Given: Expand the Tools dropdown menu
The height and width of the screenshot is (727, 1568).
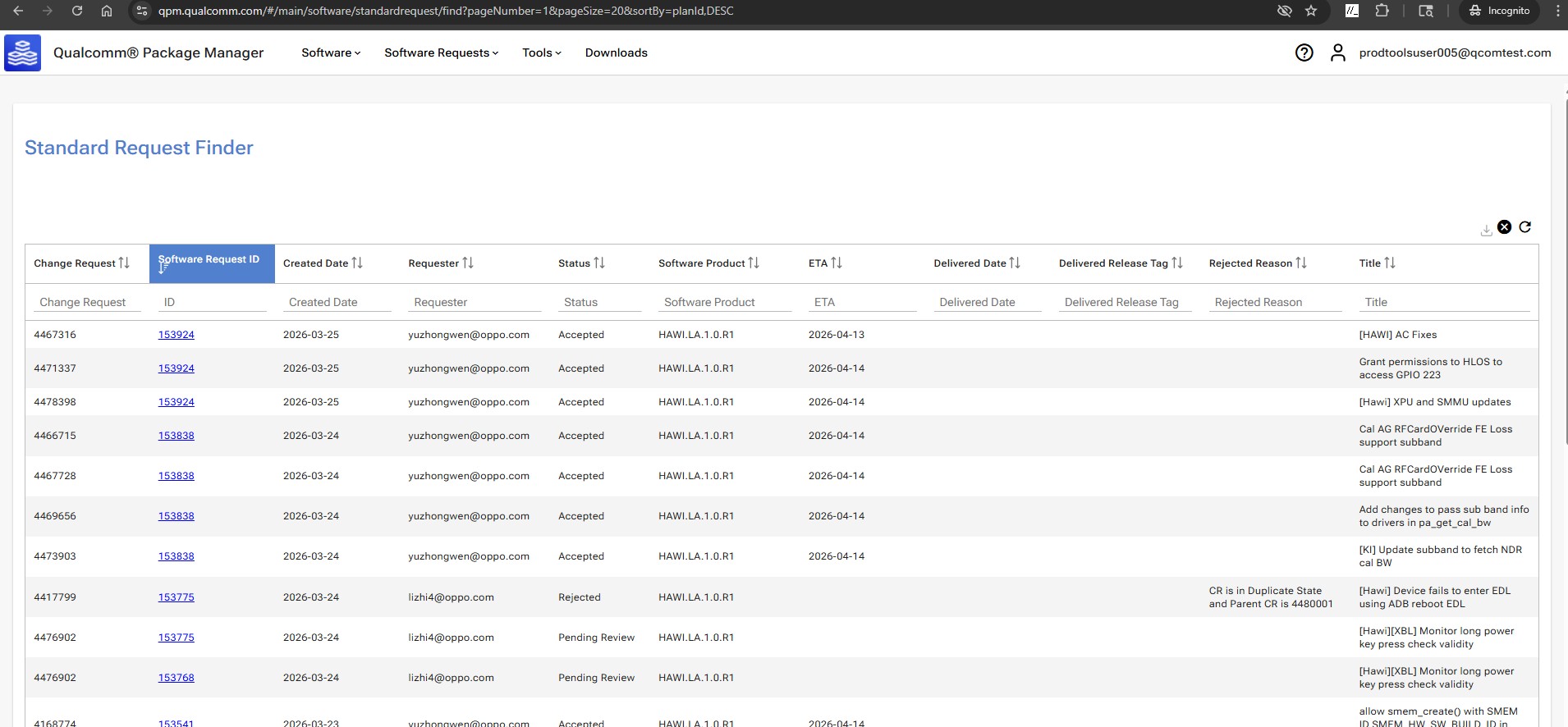Looking at the screenshot, I should click(x=542, y=53).
